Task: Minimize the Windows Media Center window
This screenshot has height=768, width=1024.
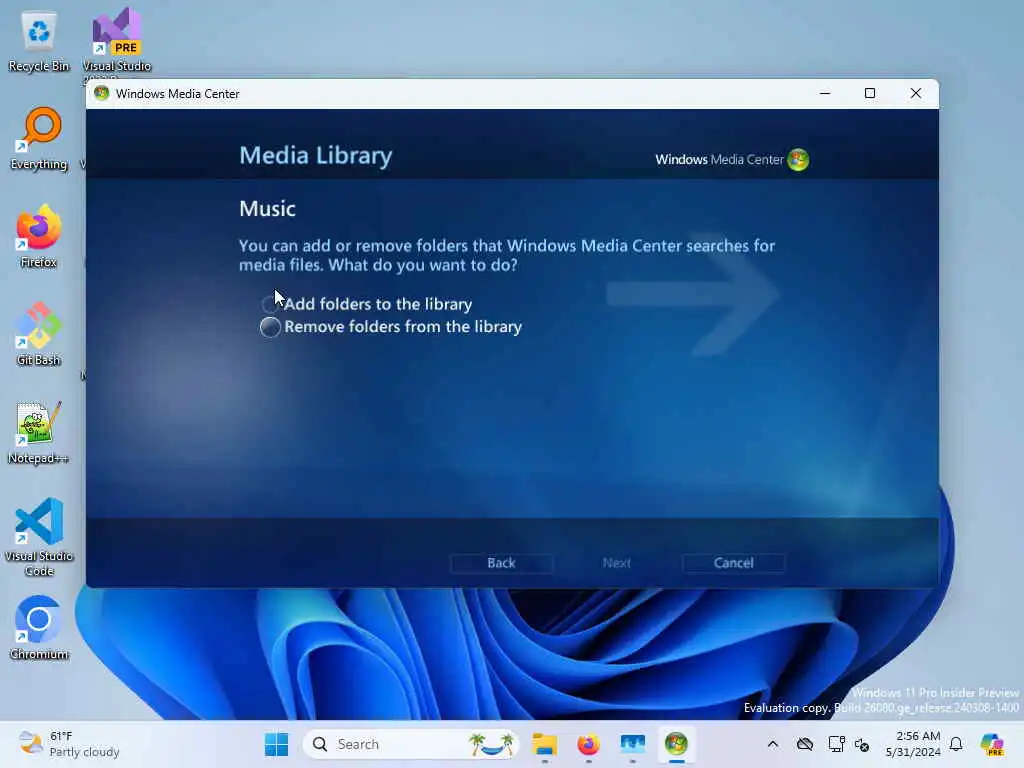Action: (x=825, y=93)
